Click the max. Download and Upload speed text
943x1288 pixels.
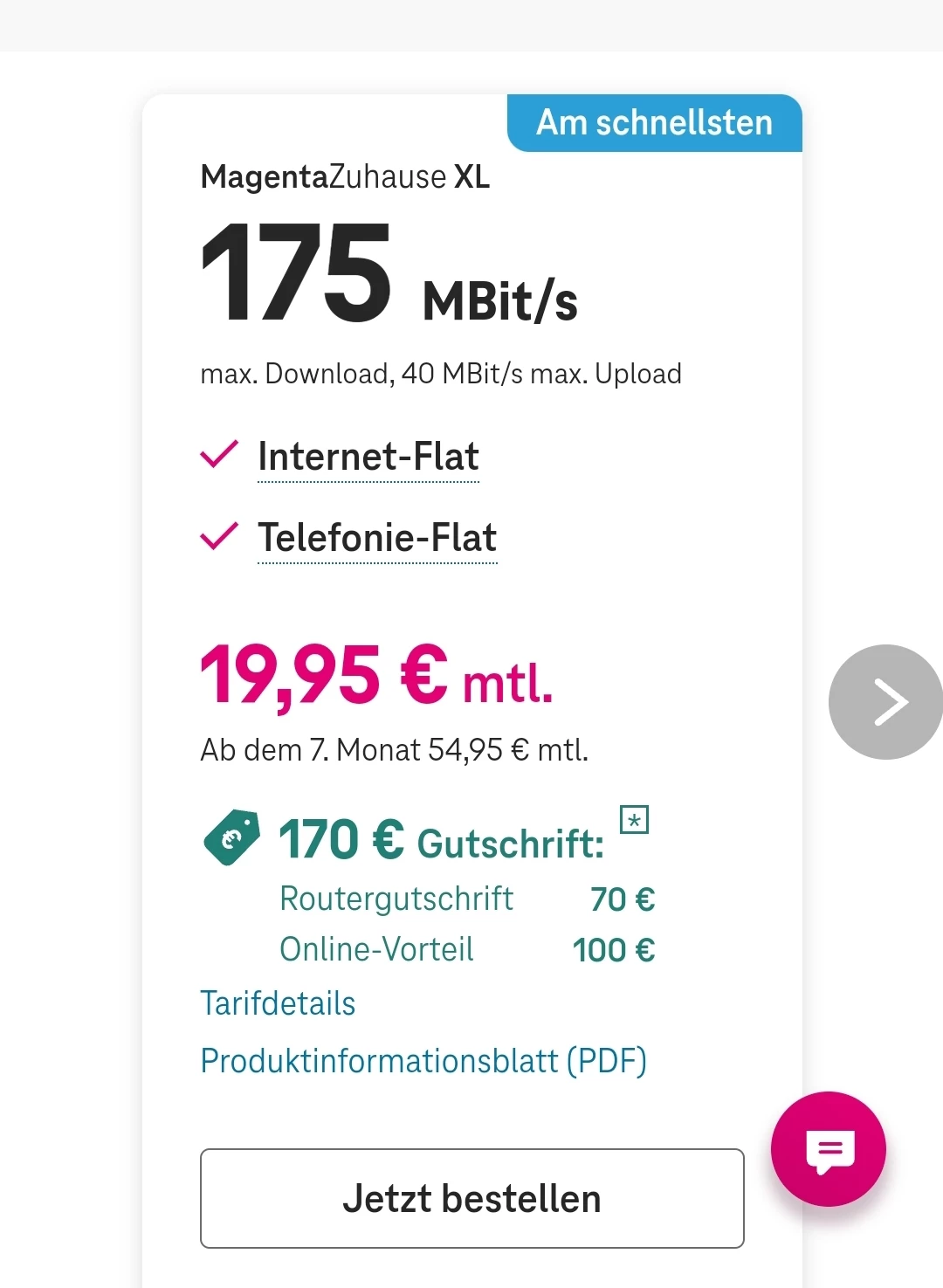click(440, 374)
